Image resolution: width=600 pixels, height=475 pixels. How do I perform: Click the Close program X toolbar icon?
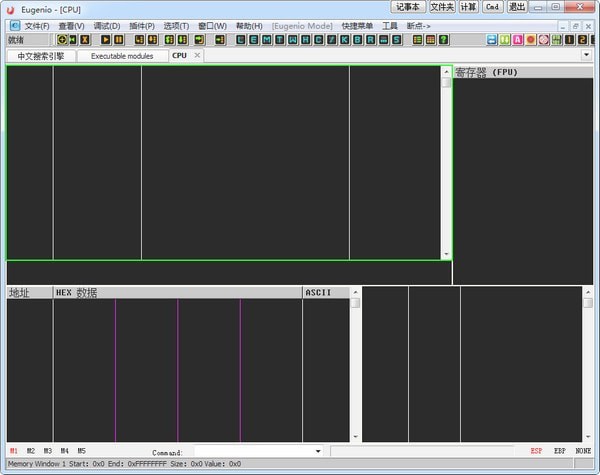click(x=85, y=40)
